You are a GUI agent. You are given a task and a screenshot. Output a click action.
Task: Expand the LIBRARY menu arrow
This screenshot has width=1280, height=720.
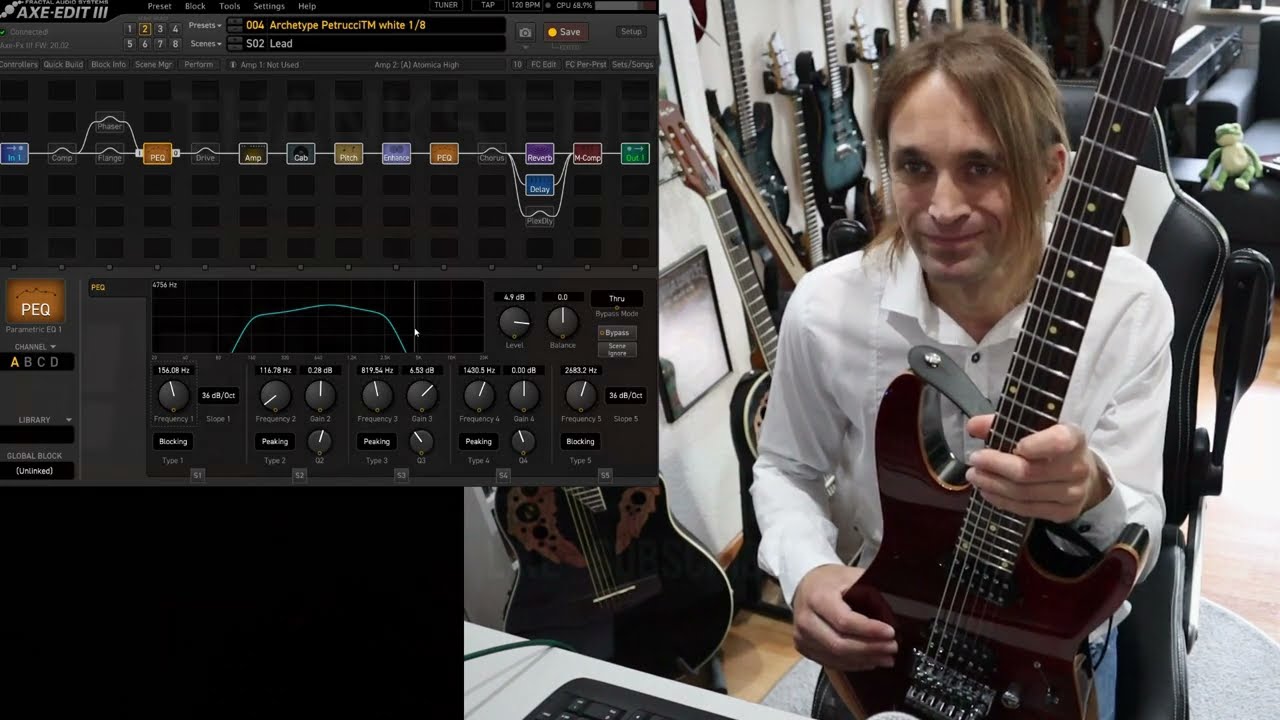[68, 420]
